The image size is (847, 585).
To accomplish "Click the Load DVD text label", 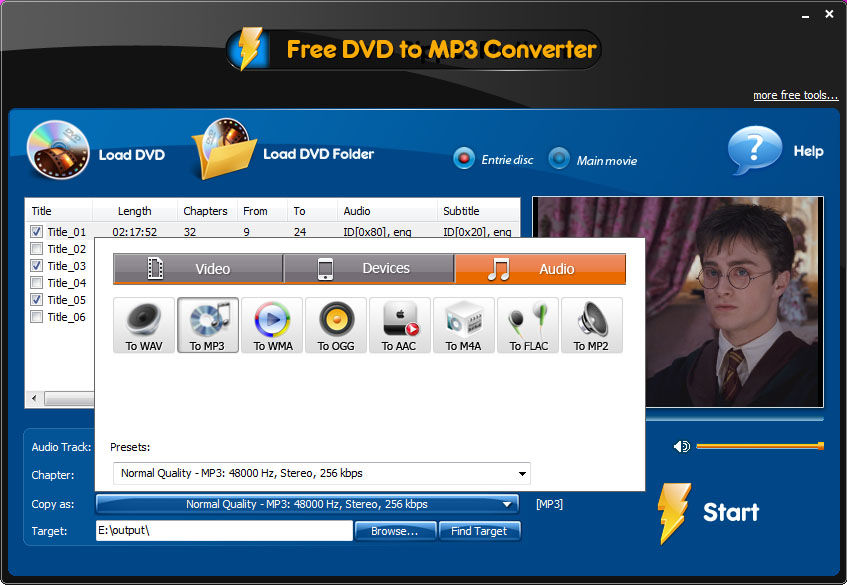I will [131, 155].
